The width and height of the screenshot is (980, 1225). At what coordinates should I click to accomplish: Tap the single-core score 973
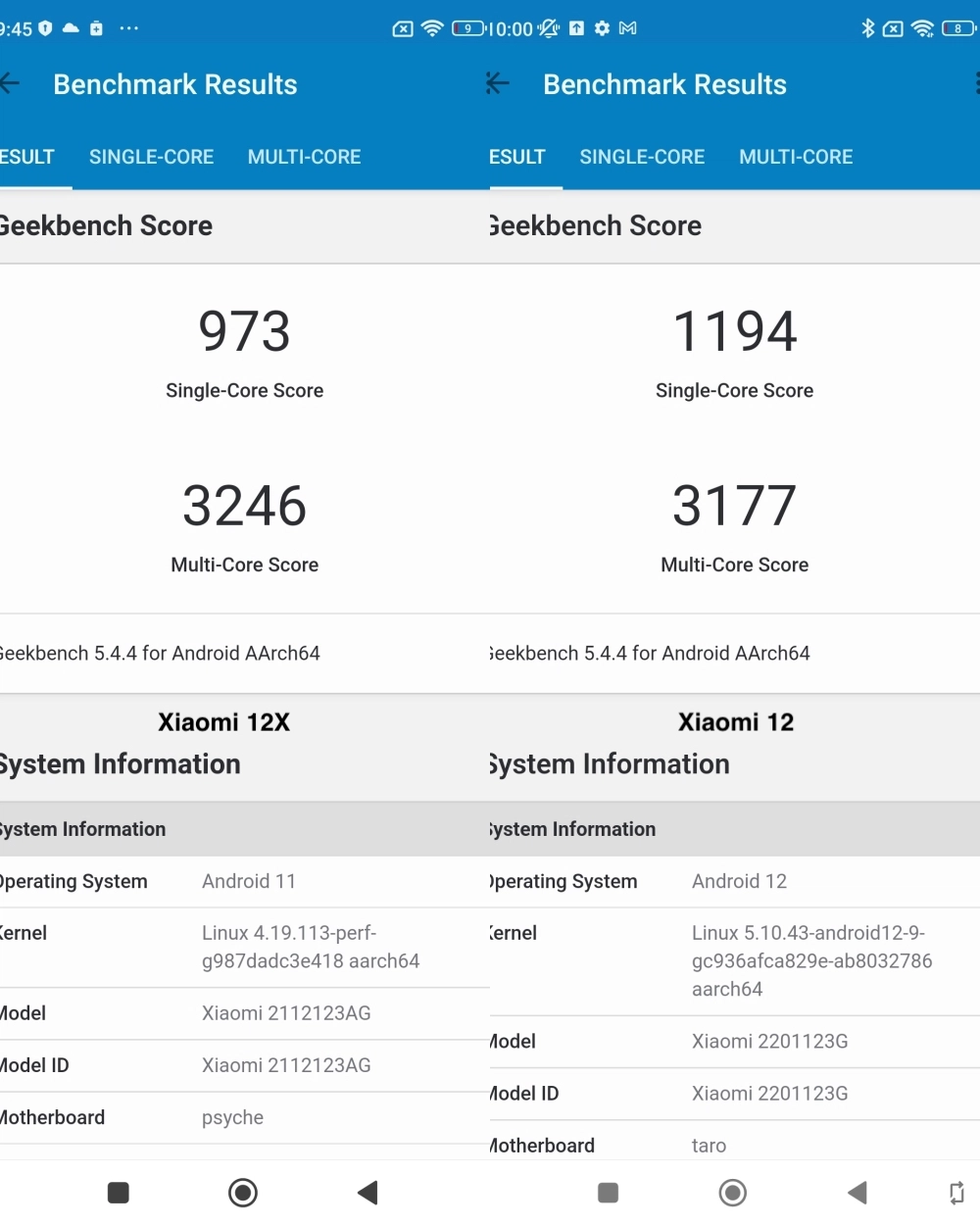245,331
